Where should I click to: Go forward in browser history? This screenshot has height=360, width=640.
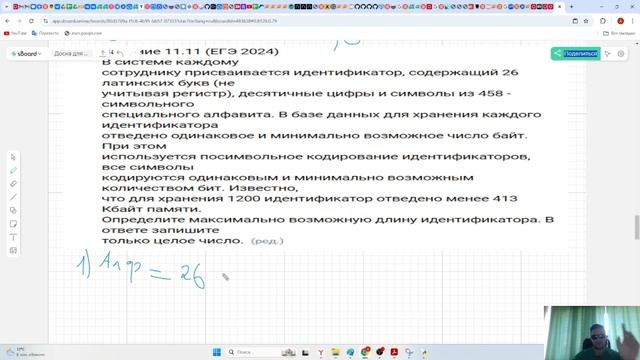[x=19, y=21]
